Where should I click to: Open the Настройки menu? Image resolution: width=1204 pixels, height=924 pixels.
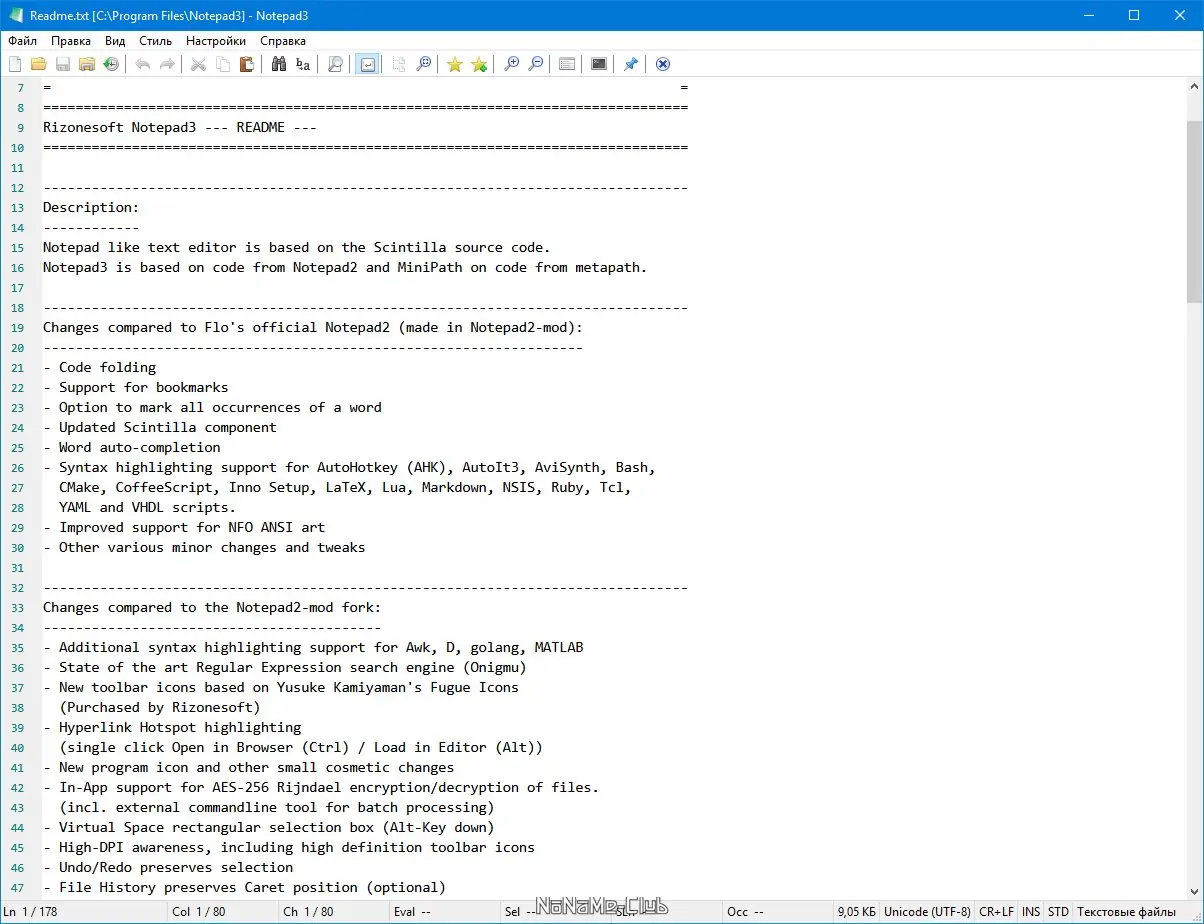tap(216, 41)
